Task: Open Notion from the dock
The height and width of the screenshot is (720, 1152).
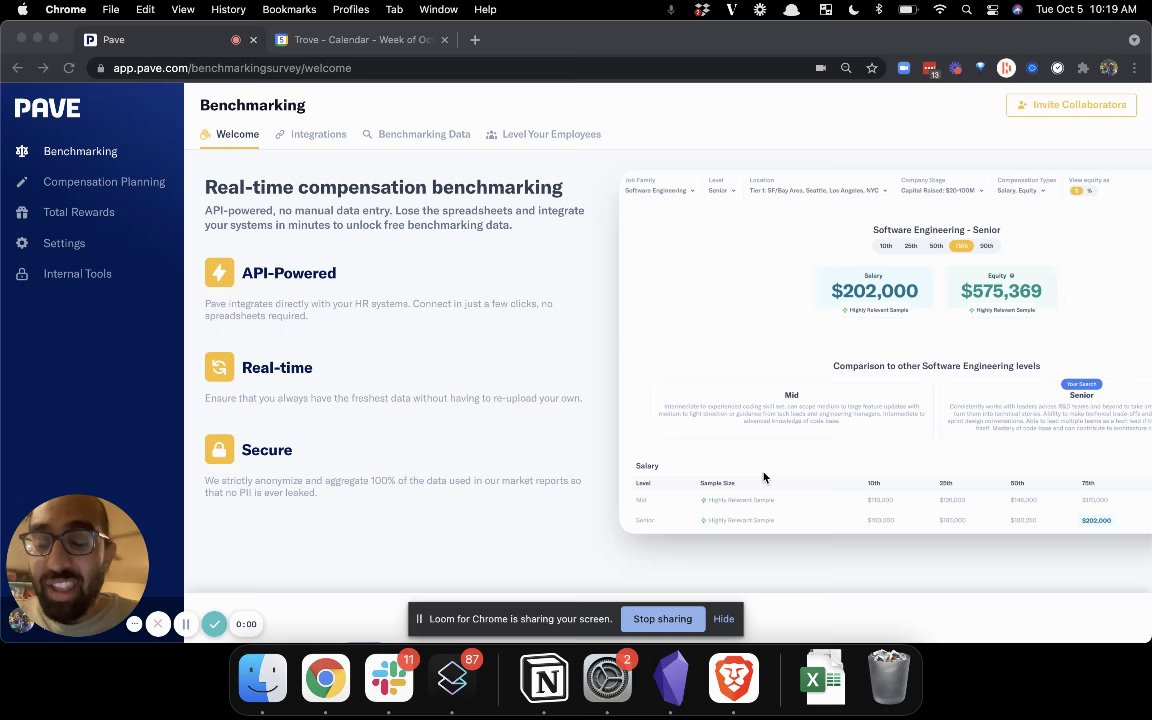Action: point(544,677)
